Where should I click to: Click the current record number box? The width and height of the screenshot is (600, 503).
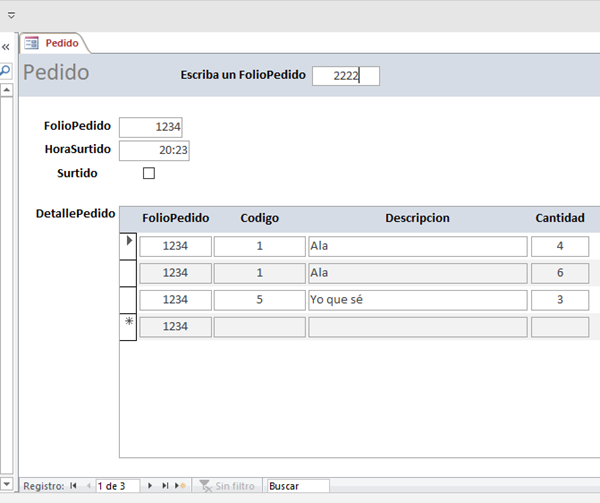click(117, 485)
